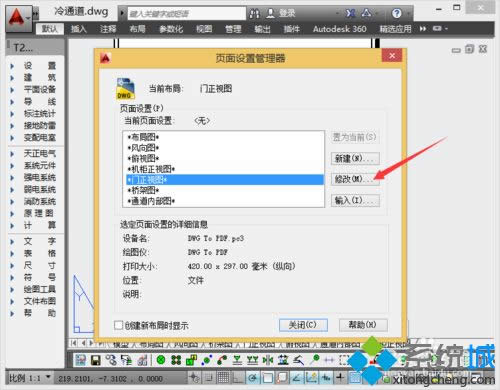Click the 输入(I)... button
The height and width of the screenshot is (390, 500).
pyautogui.click(x=355, y=200)
